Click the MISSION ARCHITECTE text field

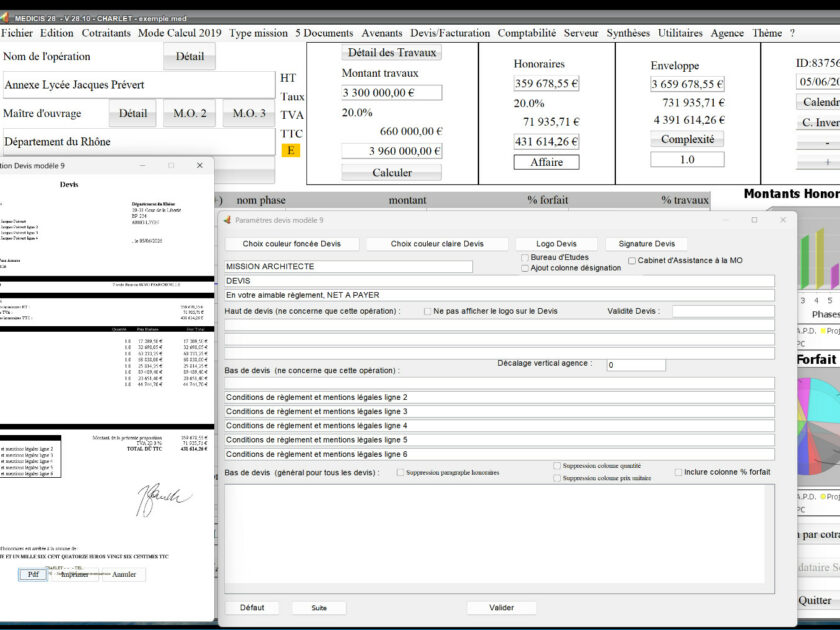pos(349,266)
